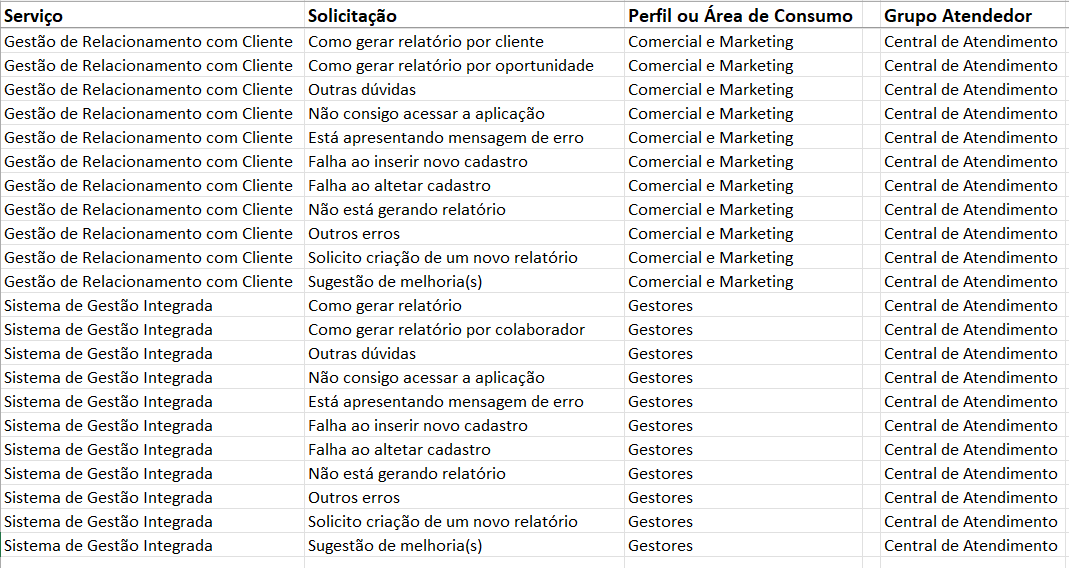
Task: Click 'Como gerar relatório por colaborador' cell
Action: (446, 330)
